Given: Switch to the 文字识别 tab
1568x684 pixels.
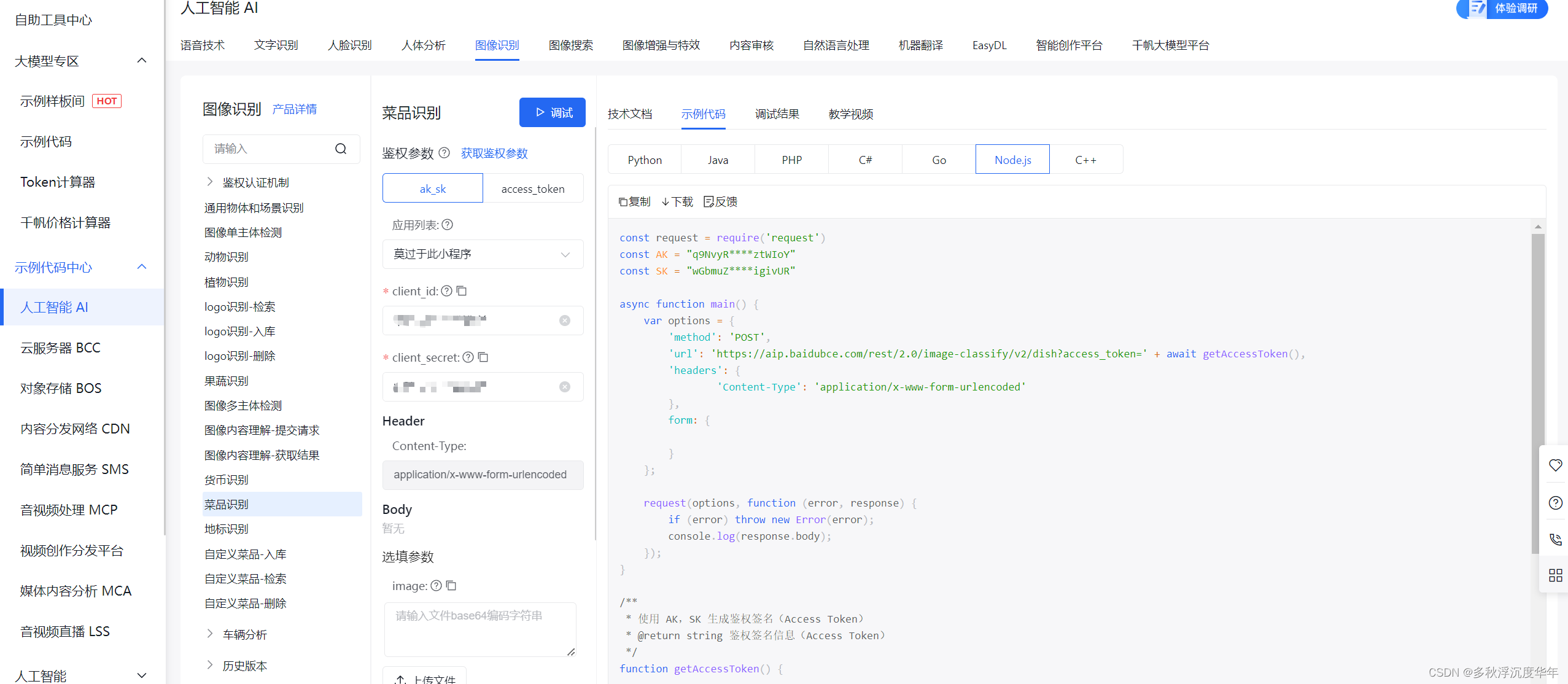Looking at the screenshot, I should pos(276,45).
